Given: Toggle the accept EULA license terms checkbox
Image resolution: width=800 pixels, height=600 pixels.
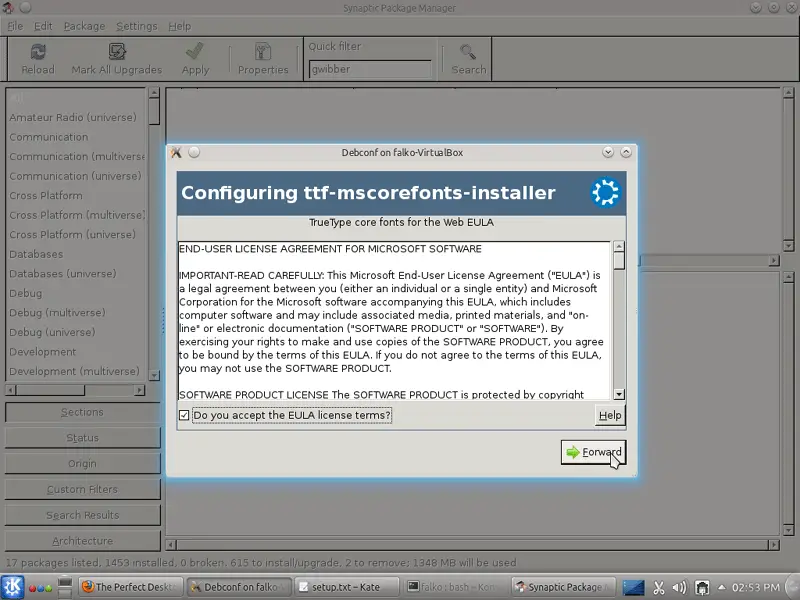Looking at the screenshot, I should [x=184, y=415].
